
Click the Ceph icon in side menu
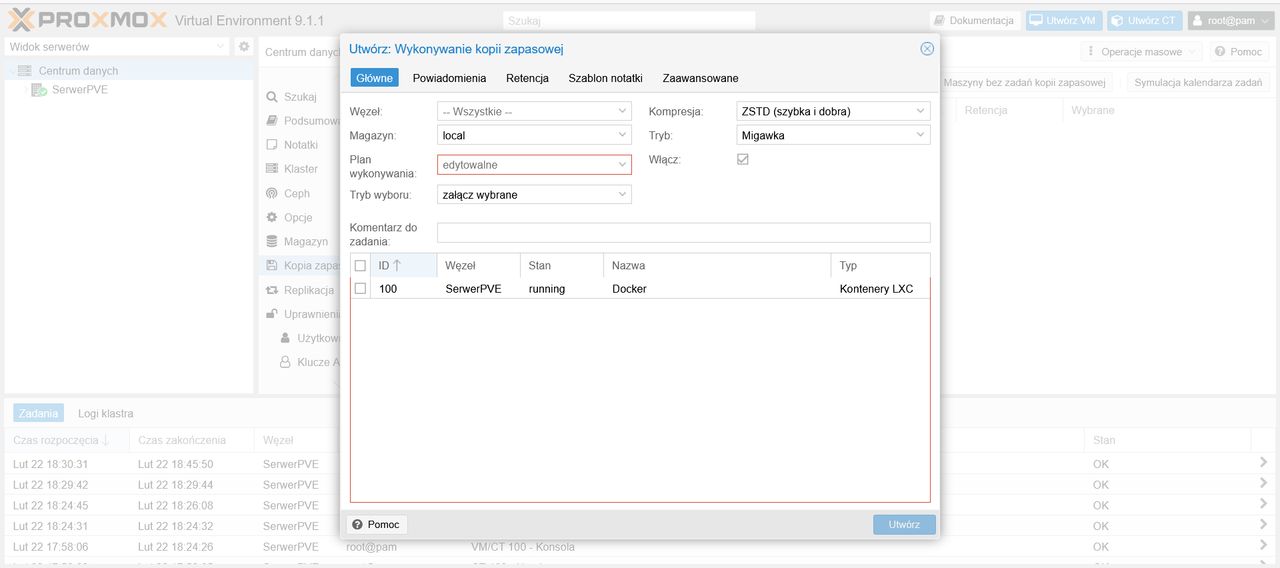[x=272, y=194]
